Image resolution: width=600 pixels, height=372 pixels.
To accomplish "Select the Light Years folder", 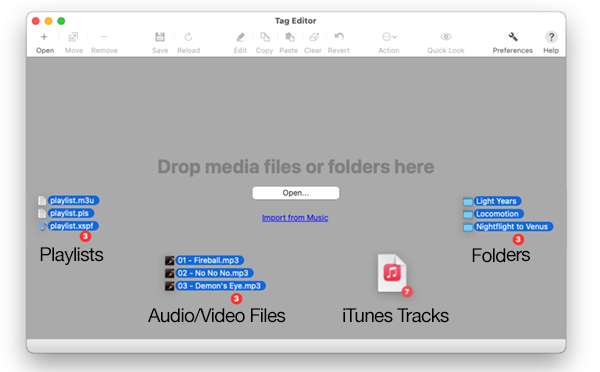I will pyautogui.click(x=497, y=201).
